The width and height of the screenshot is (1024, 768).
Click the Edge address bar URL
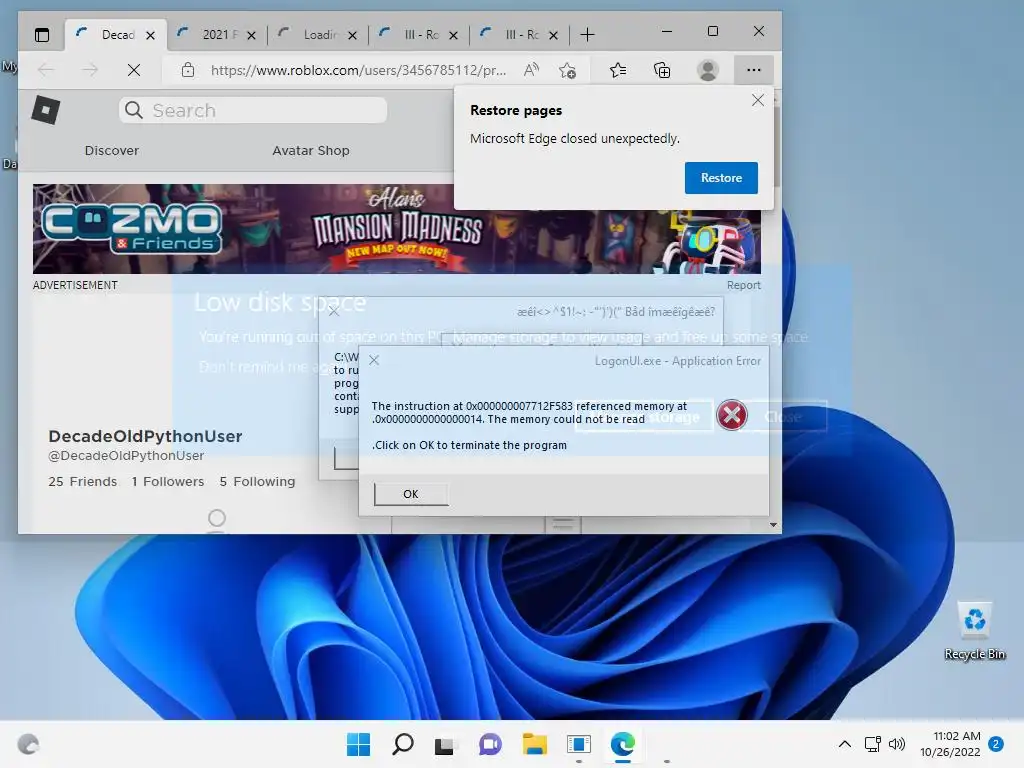[358, 70]
